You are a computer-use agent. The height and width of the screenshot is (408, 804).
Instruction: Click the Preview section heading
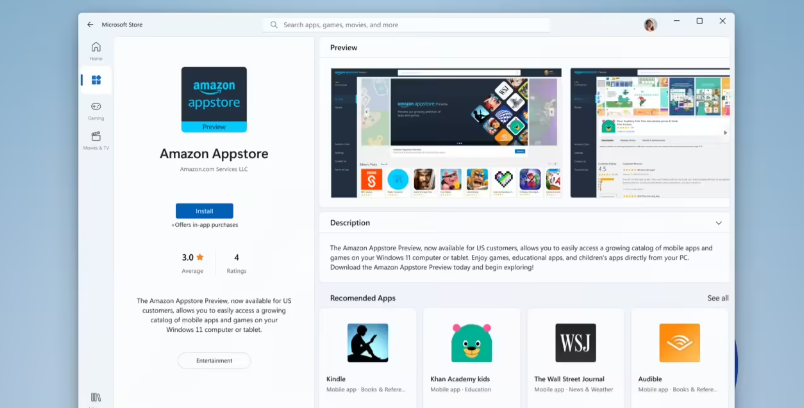(344, 48)
